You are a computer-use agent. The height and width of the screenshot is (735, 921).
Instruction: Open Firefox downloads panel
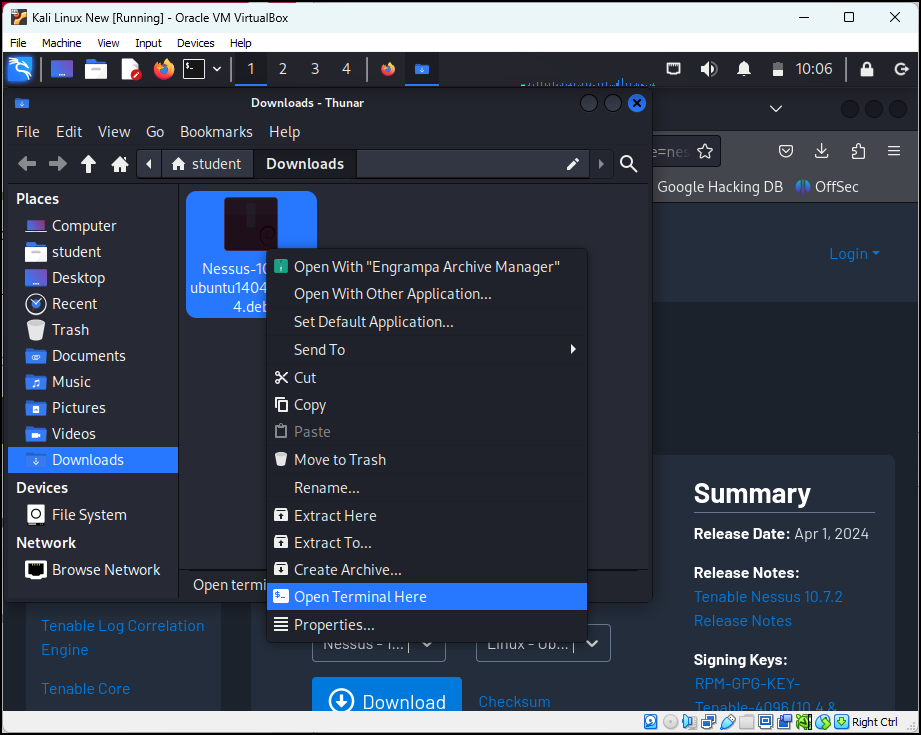[822, 152]
